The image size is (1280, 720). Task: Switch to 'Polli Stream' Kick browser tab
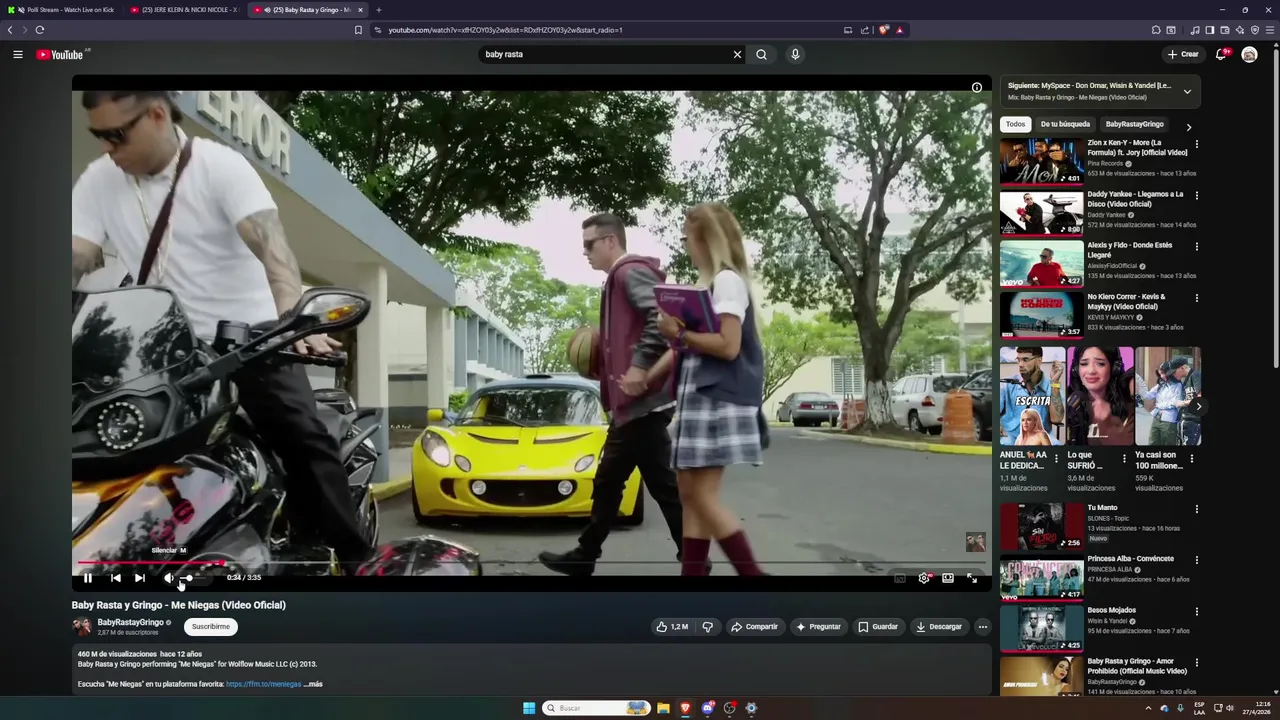pos(62,10)
